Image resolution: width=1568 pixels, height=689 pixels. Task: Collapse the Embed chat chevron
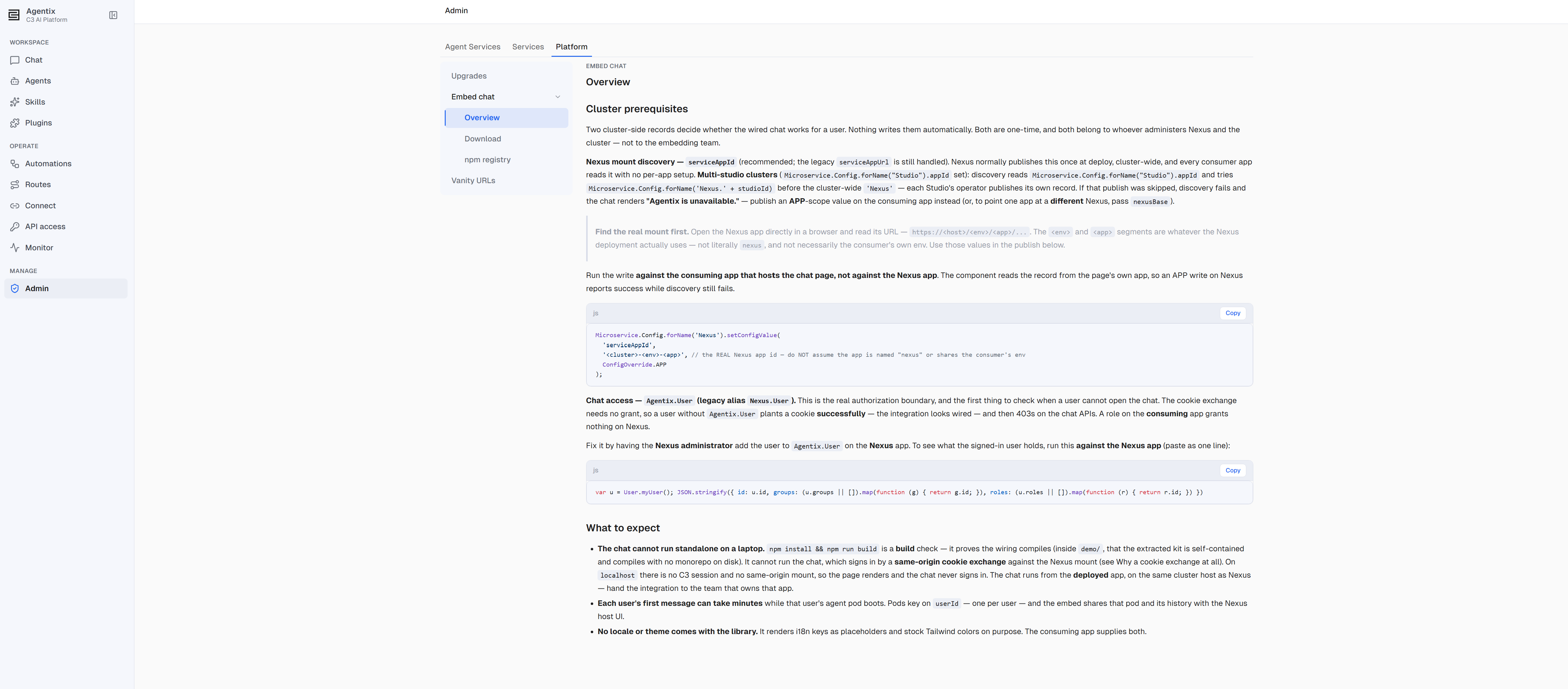click(558, 97)
